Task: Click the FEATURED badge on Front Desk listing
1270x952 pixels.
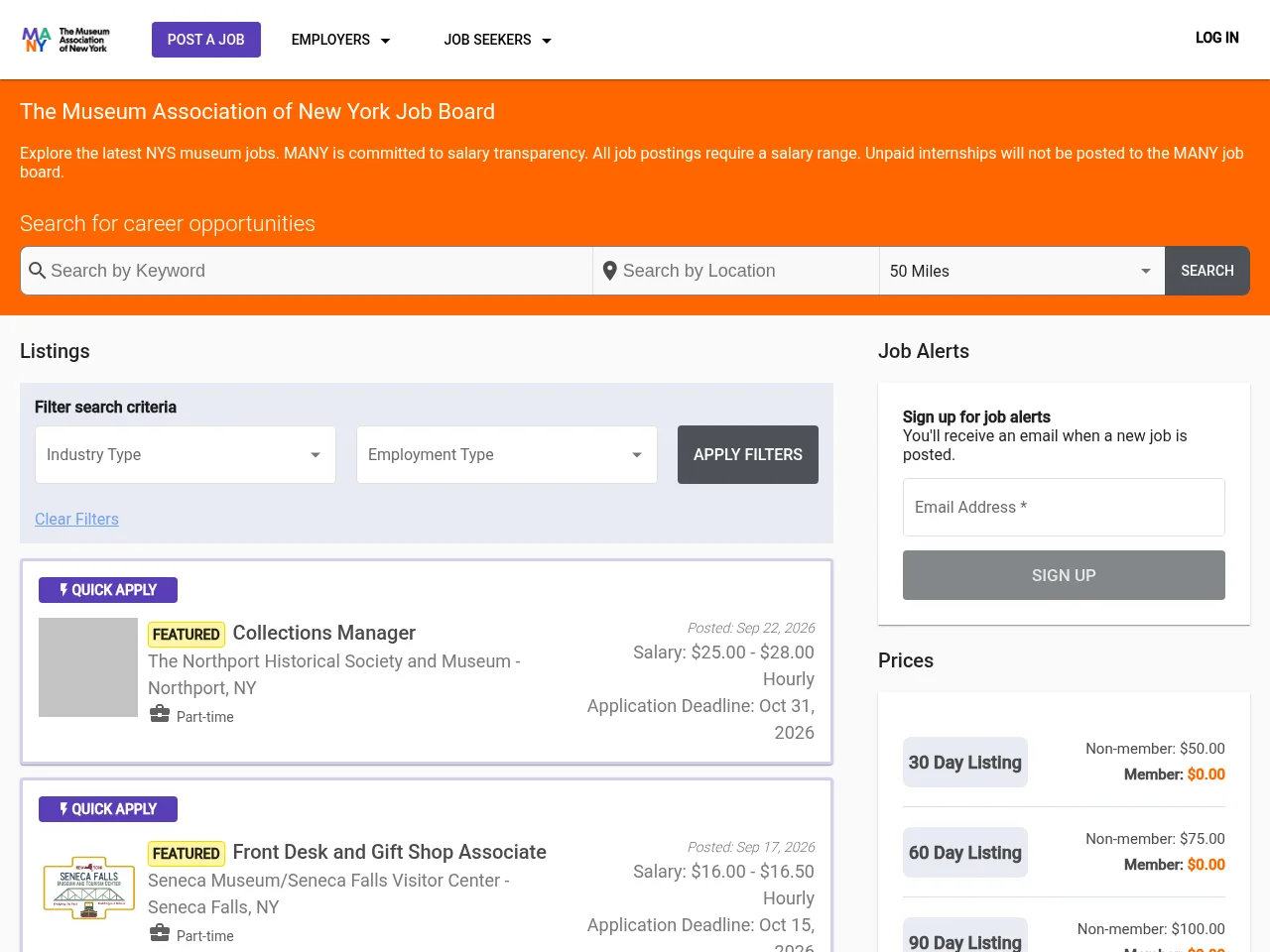Action: pyautogui.click(x=187, y=854)
